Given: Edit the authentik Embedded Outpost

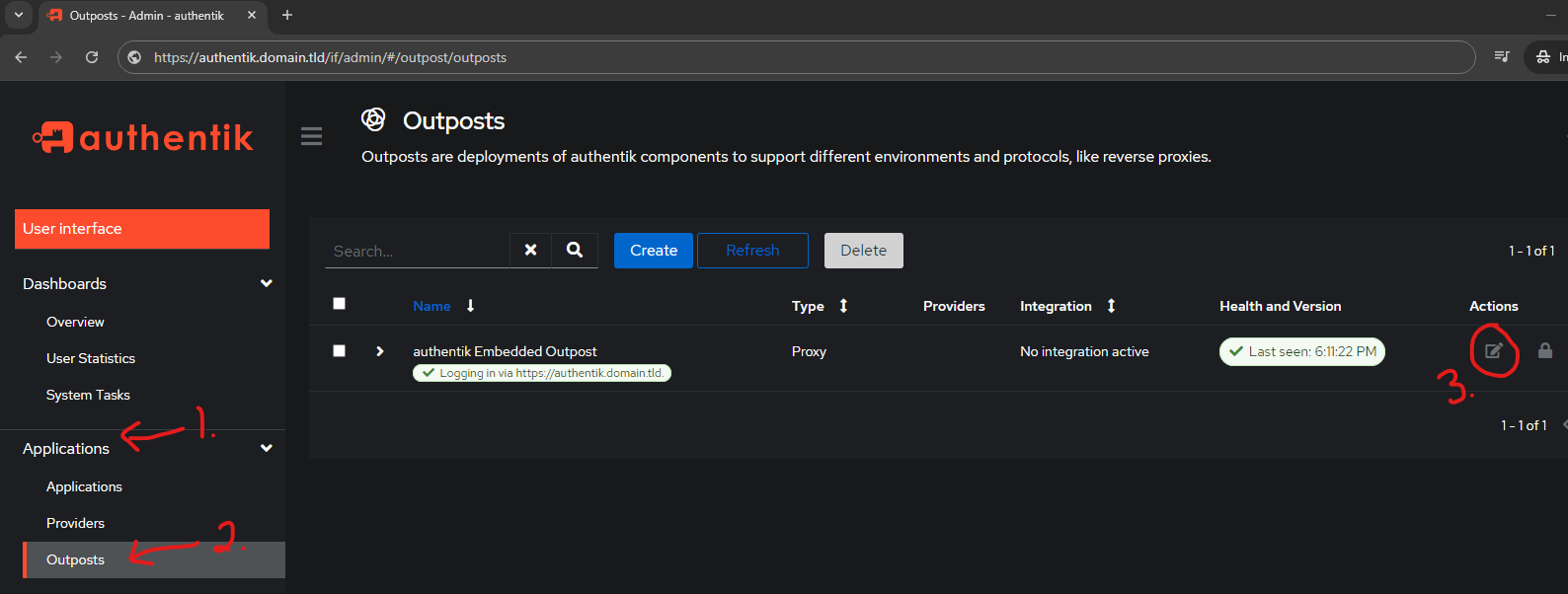Looking at the screenshot, I should tap(1494, 350).
